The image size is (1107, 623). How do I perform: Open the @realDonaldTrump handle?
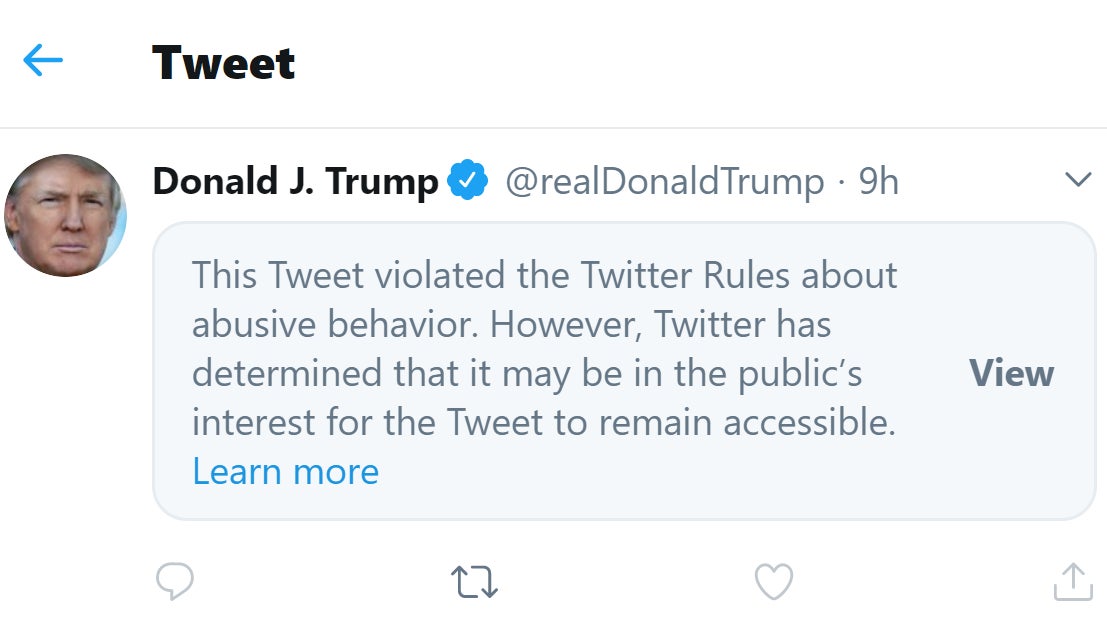(664, 181)
